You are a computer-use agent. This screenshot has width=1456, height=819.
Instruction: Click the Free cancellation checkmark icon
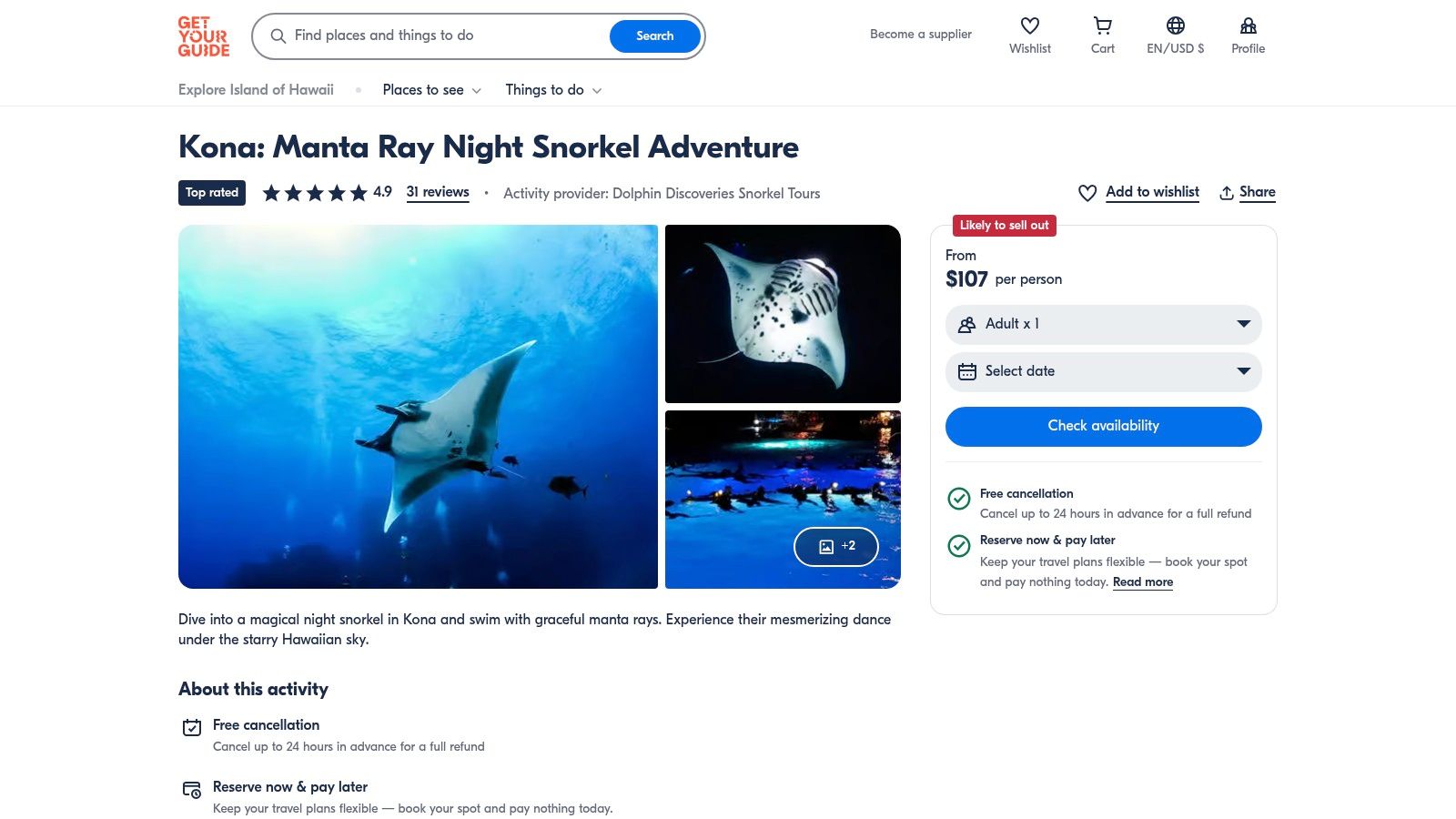[959, 499]
